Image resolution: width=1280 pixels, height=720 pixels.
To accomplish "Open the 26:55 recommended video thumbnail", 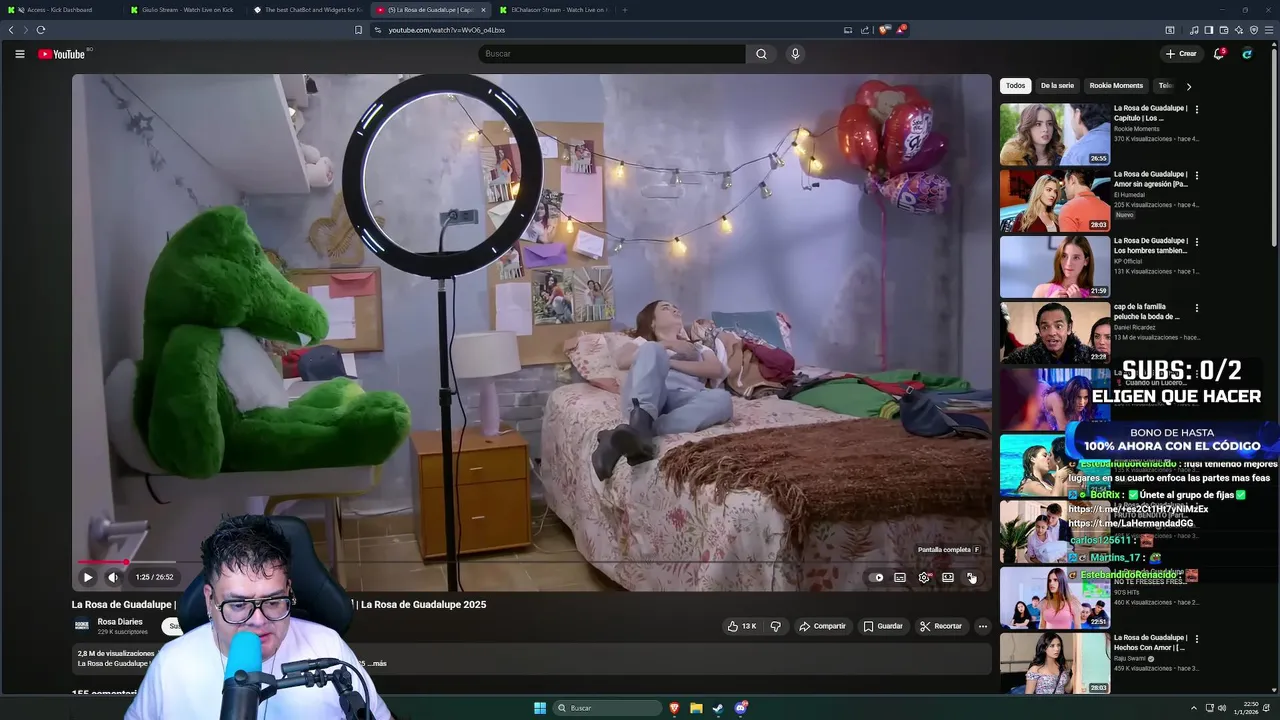I will pos(1055,134).
